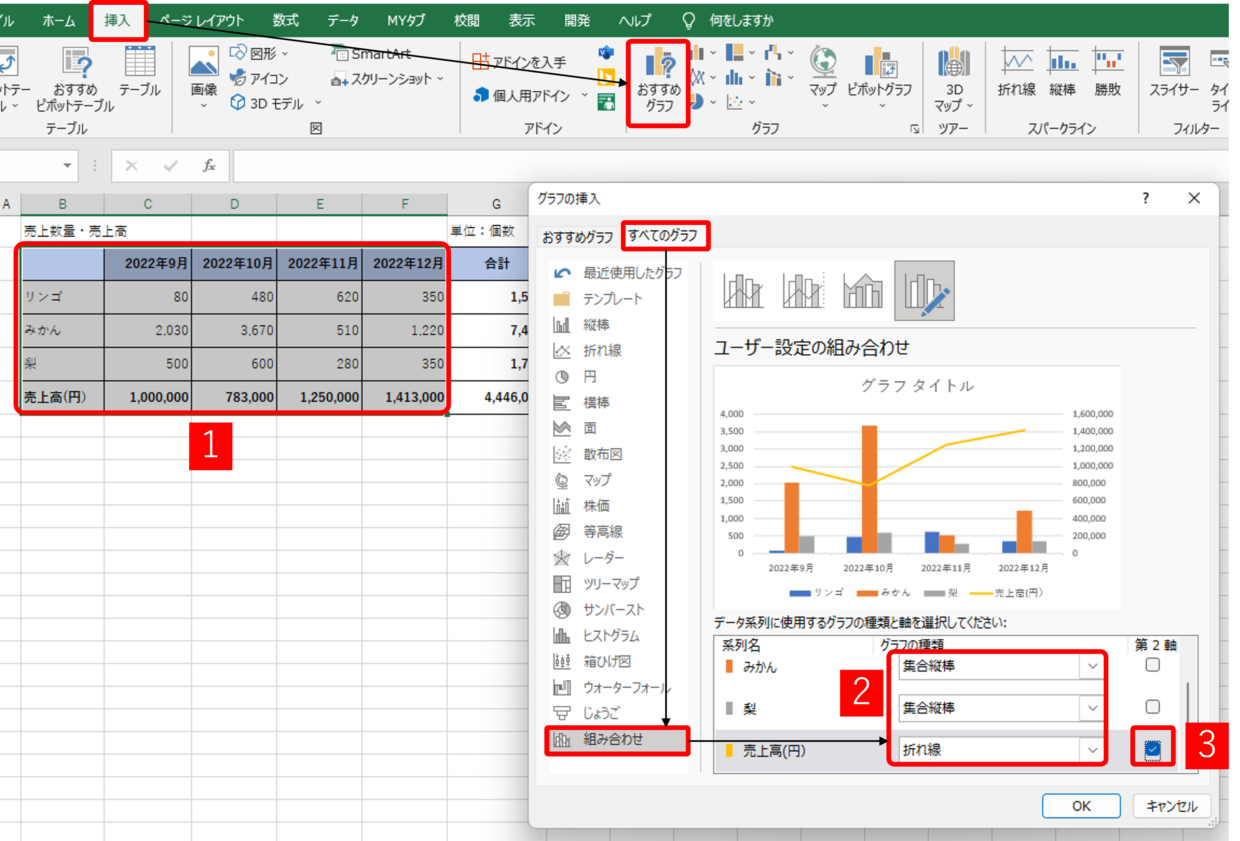Open the Name Box dropdown arrow
This screenshot has width=1240, height=841.
[68, 166]
